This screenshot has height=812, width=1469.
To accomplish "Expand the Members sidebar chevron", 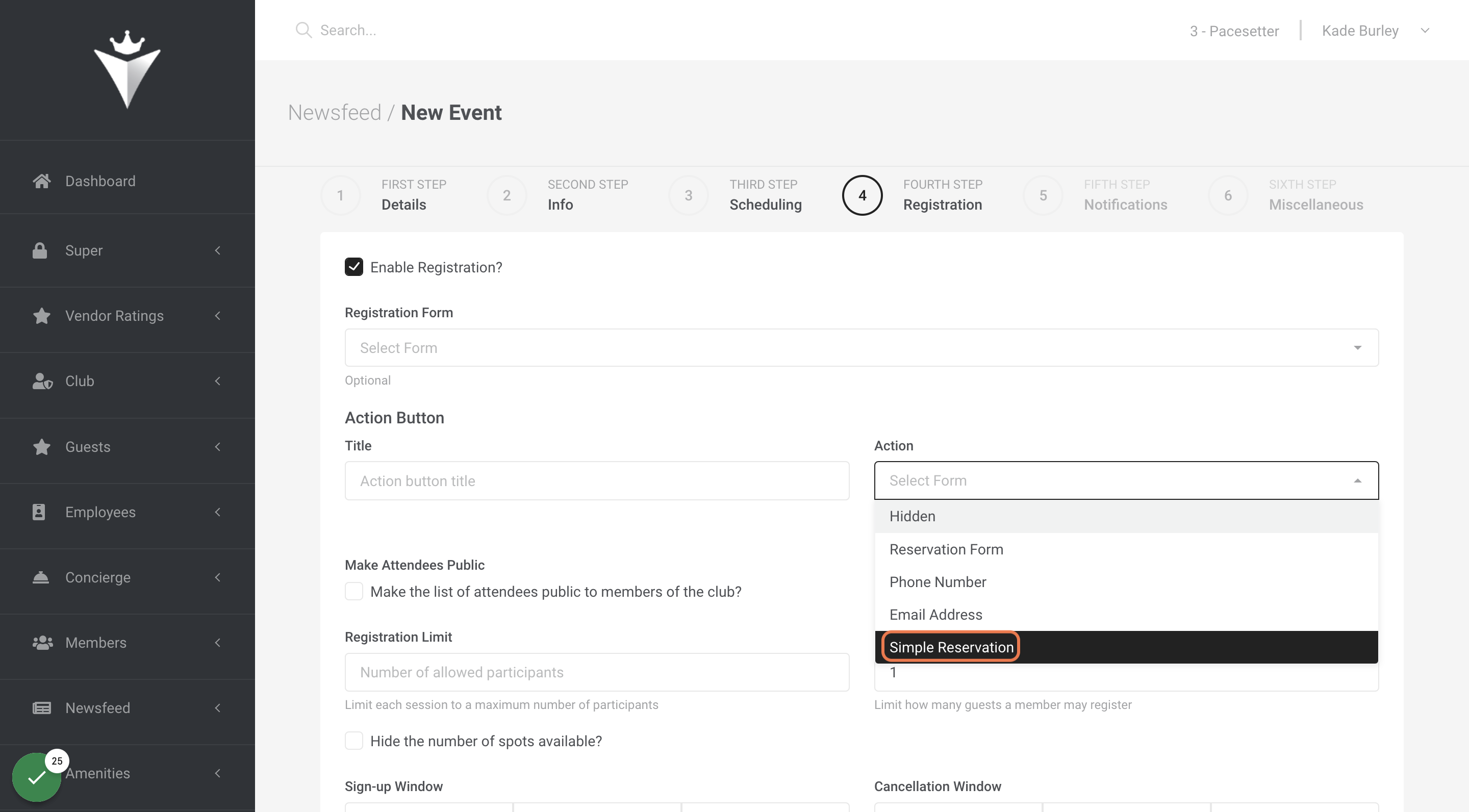I will point(217,643).
